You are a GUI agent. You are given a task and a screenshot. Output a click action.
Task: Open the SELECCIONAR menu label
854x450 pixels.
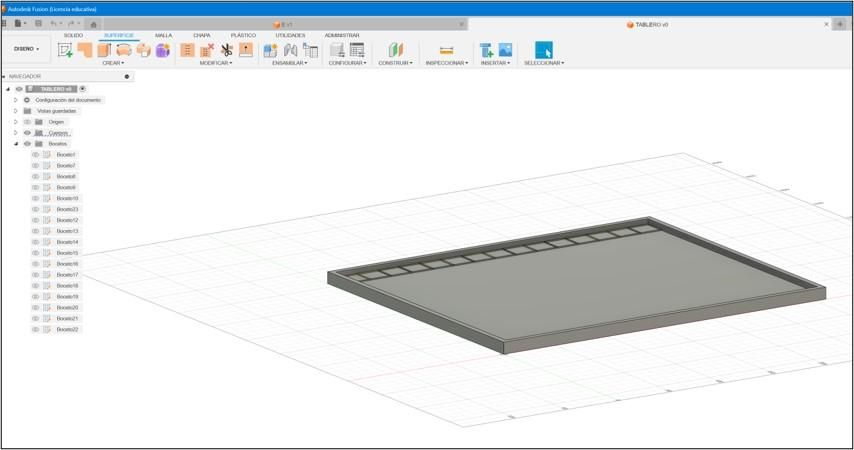(544, 63)
